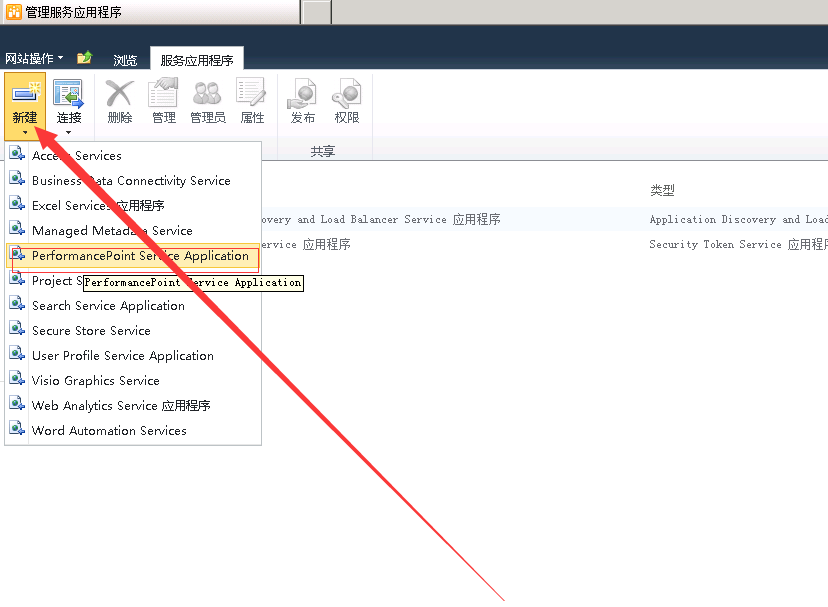The width and height of the screenshot is (828, 607).
Task: Choose User Profile Service Application
Action: tap(133, 356)
